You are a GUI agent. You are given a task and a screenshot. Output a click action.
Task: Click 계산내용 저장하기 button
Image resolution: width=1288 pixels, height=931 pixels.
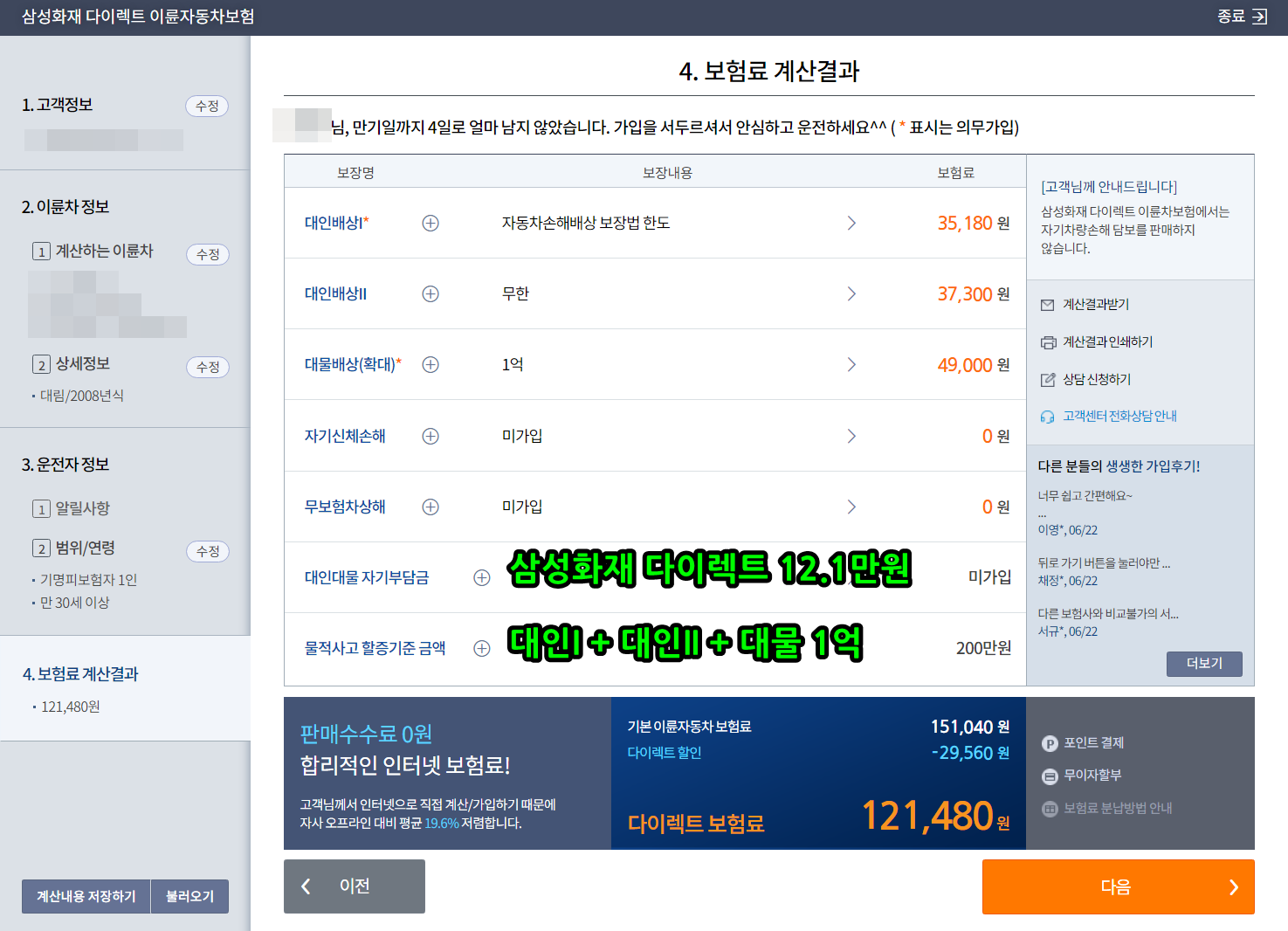86,896
